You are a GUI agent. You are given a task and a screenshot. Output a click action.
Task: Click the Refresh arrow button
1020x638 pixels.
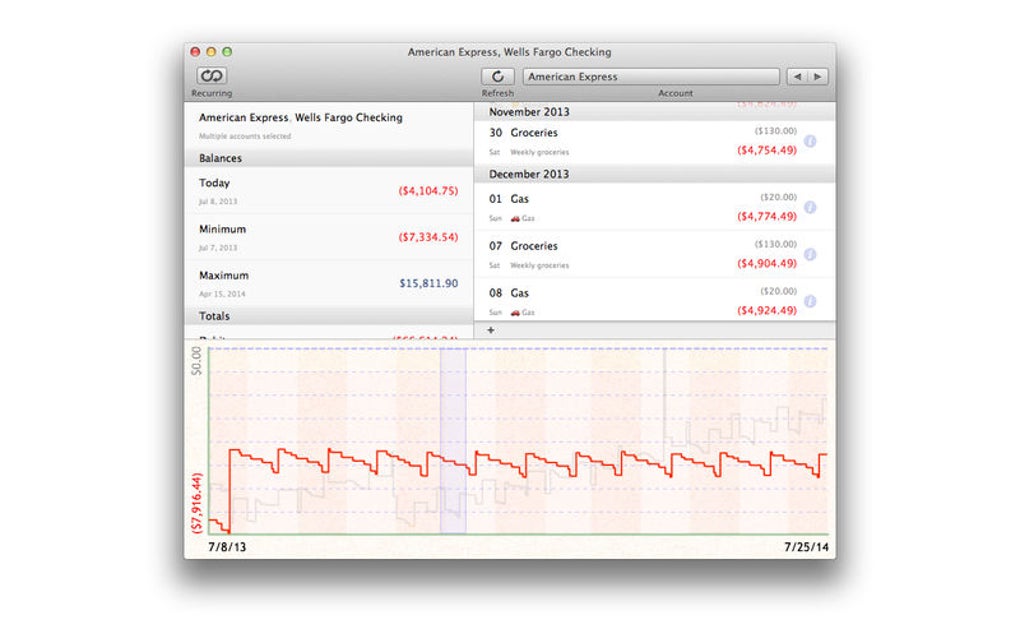click(x=498, y=76)
